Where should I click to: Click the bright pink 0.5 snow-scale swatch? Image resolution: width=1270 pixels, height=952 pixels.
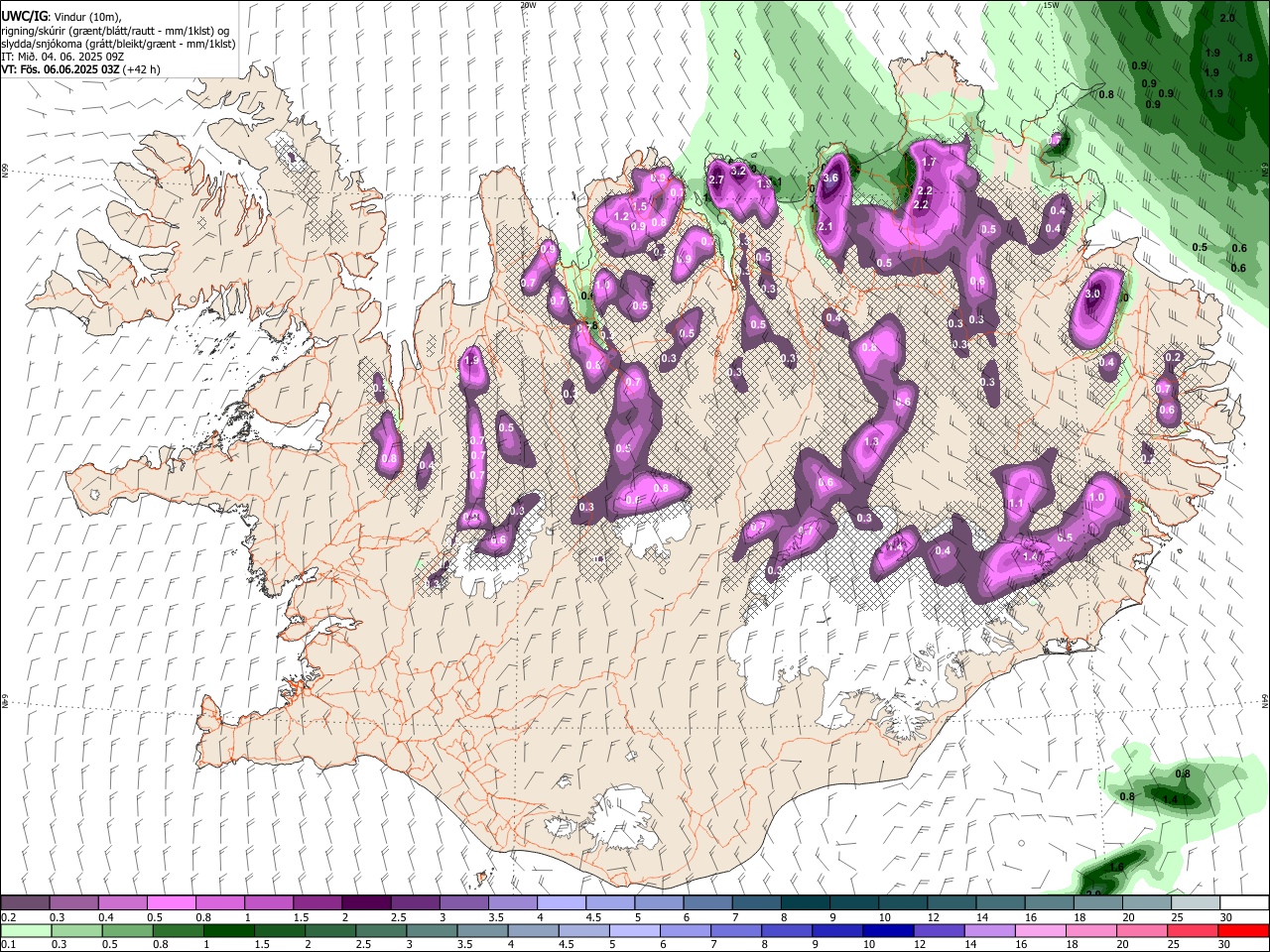click(171, 902)
